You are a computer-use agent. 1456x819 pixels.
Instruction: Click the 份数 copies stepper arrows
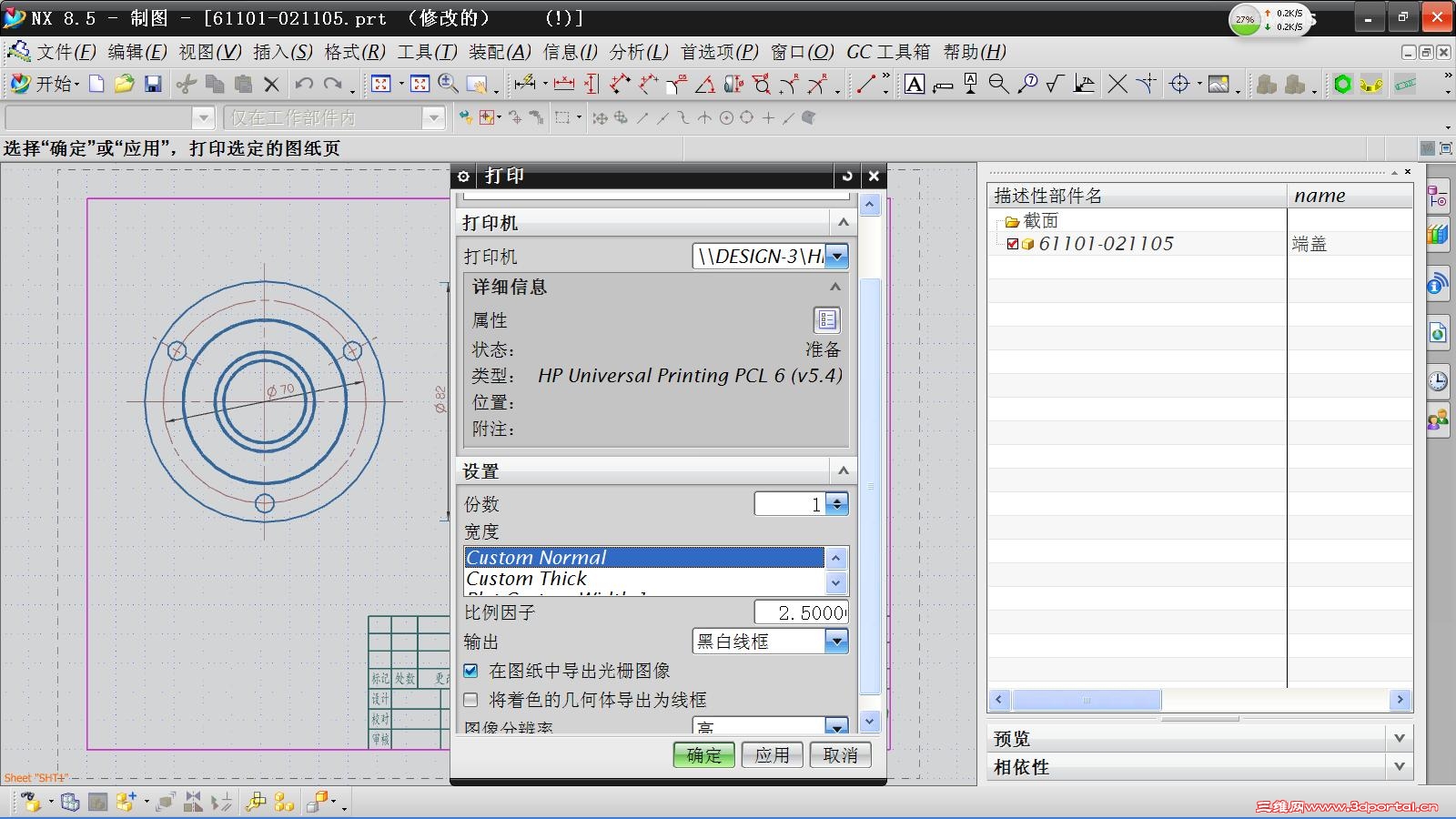tap(837, 503)
